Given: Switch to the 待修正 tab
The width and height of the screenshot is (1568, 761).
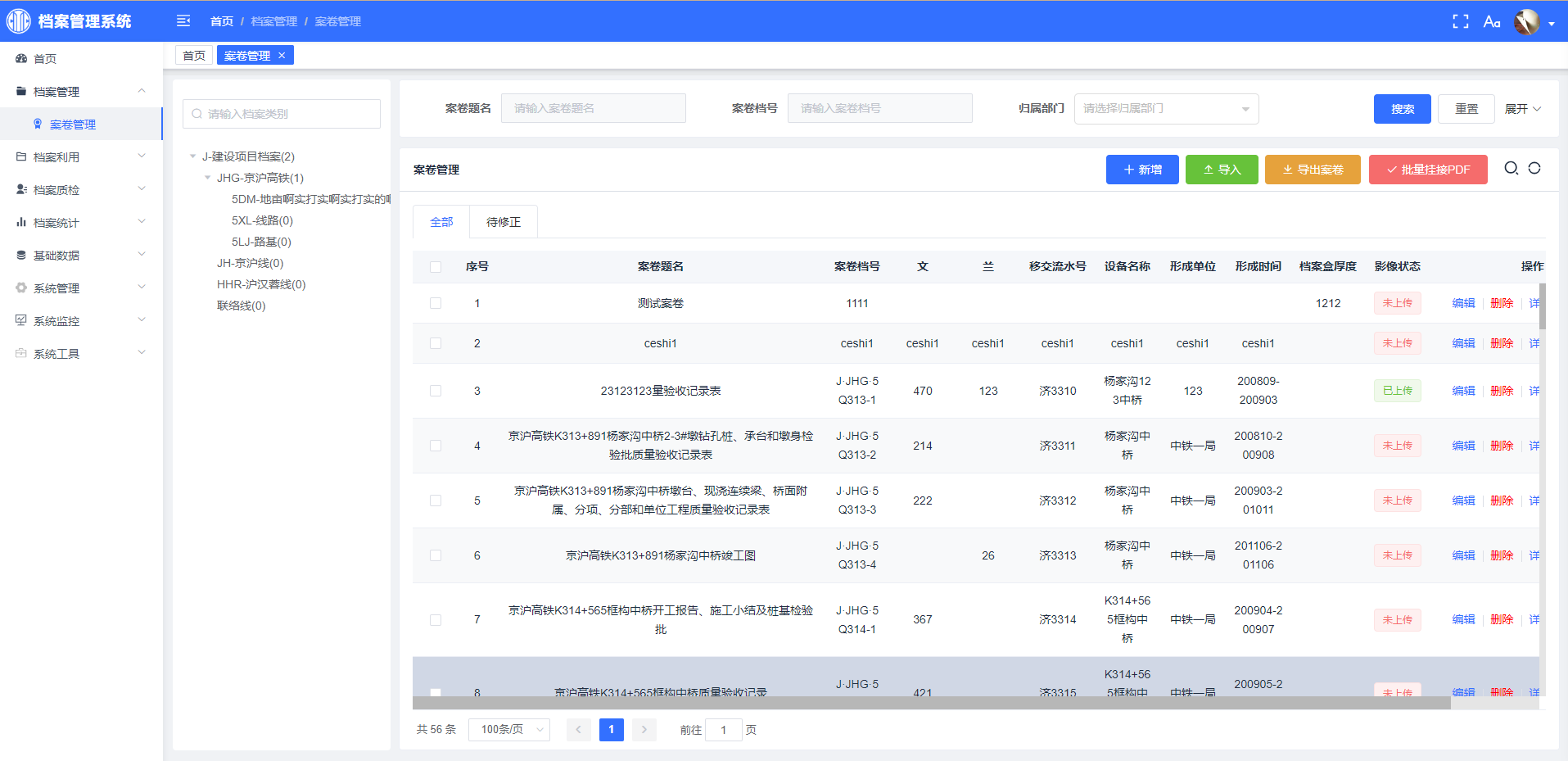Looking at the screenshot, I should 504,222.
